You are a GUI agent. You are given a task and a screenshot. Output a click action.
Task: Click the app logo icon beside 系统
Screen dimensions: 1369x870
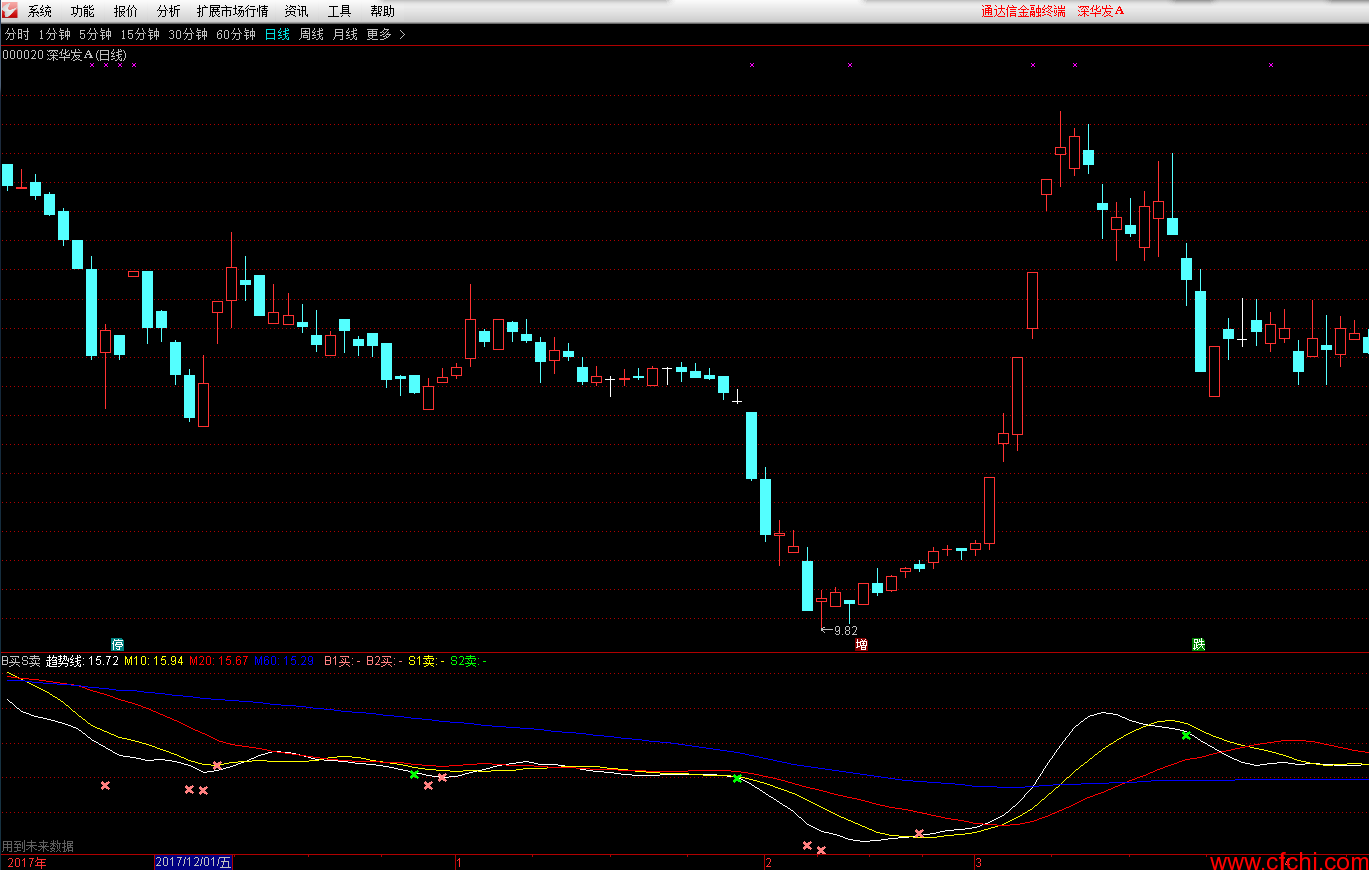tap(10, 12)
